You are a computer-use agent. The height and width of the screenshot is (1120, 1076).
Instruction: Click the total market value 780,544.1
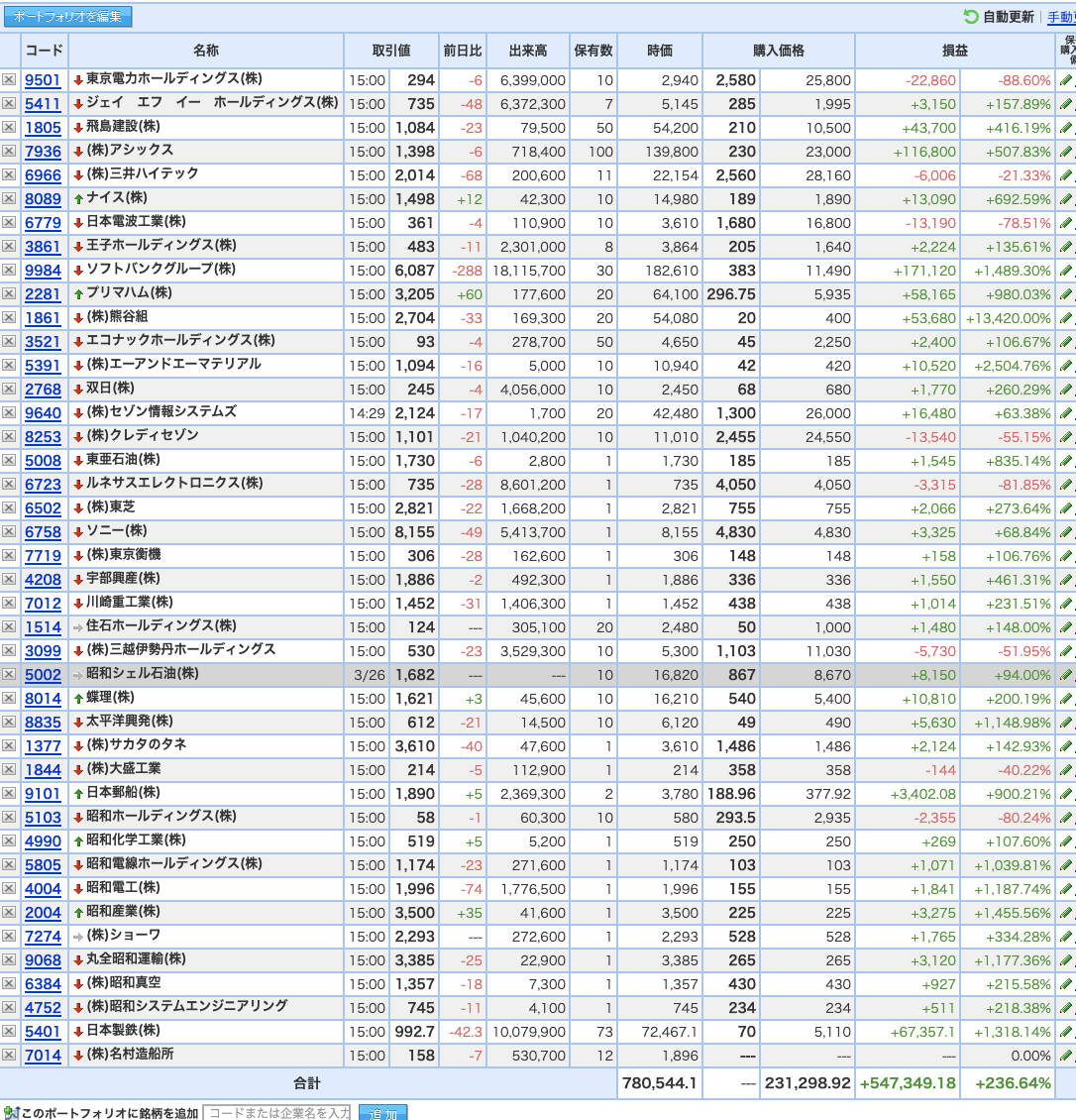tap(659, 1083)
